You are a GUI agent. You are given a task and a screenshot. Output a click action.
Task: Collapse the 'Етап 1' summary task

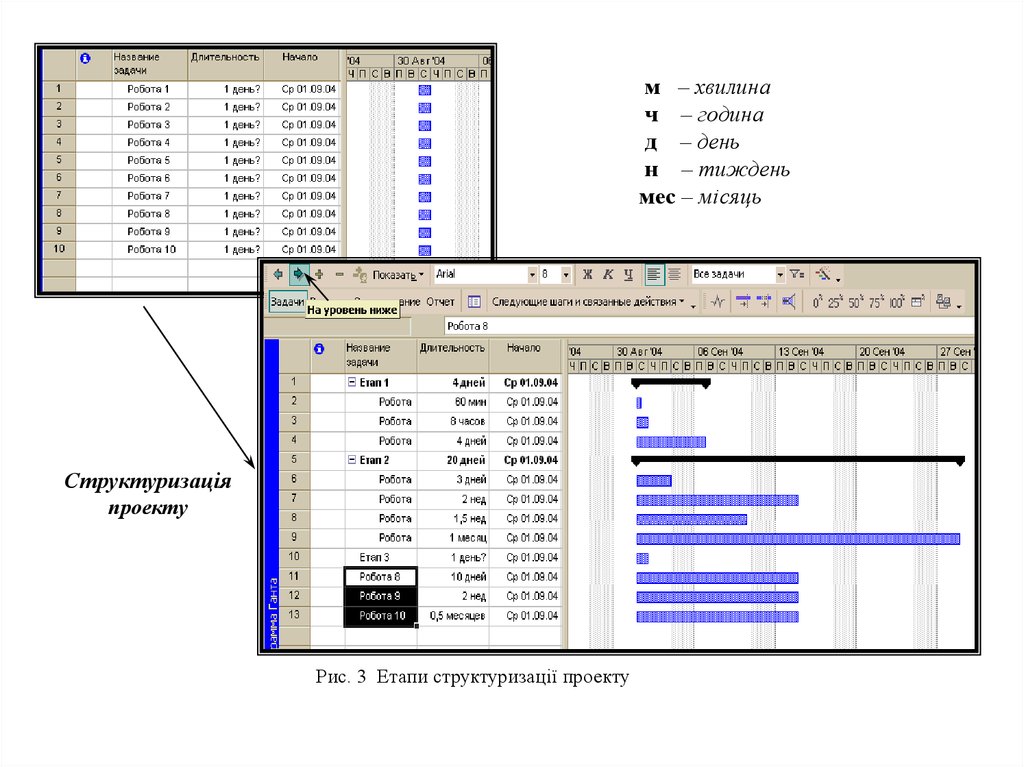coord(351,382)
